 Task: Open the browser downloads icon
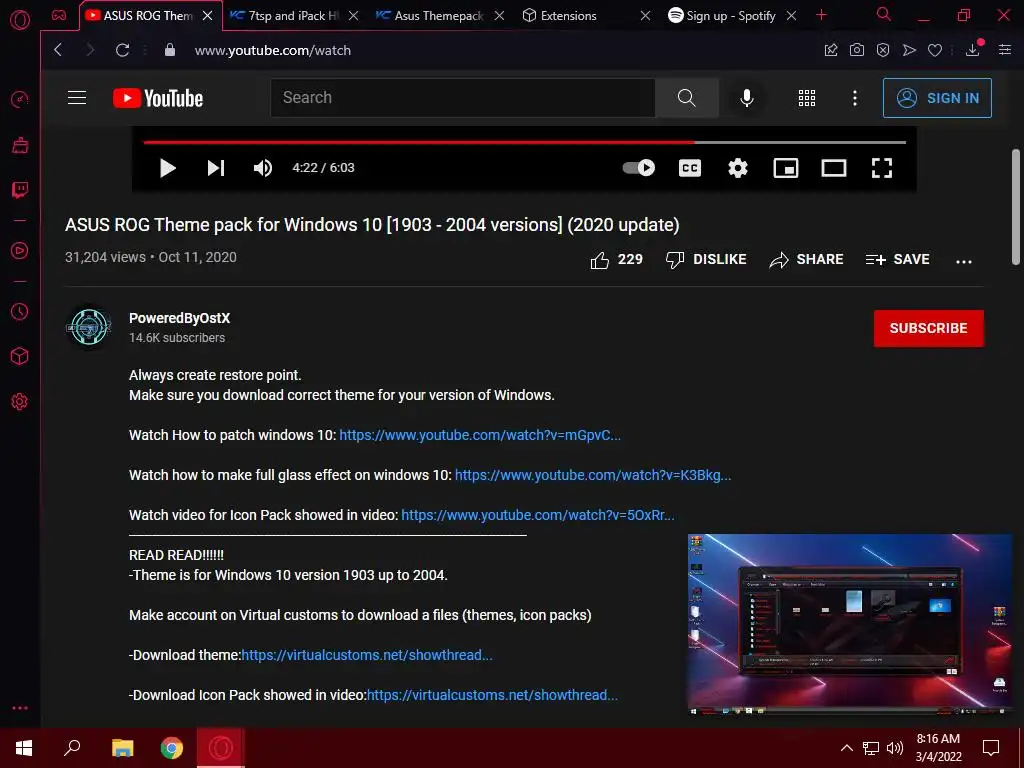pos(973,50)
